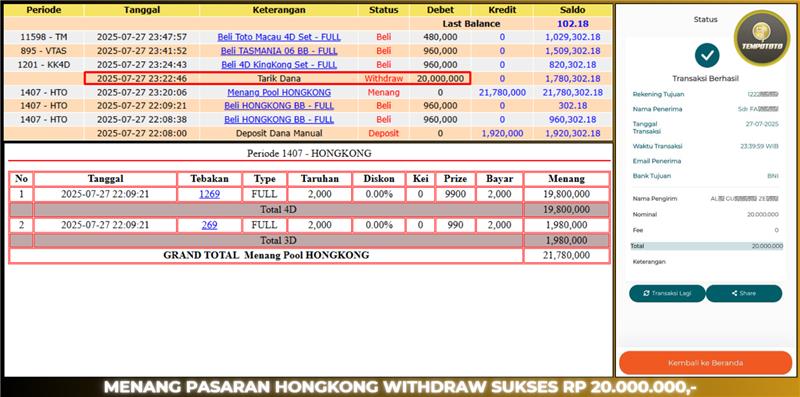
Task: Click saldo value 820,302.18
Action: coord(572,65)
